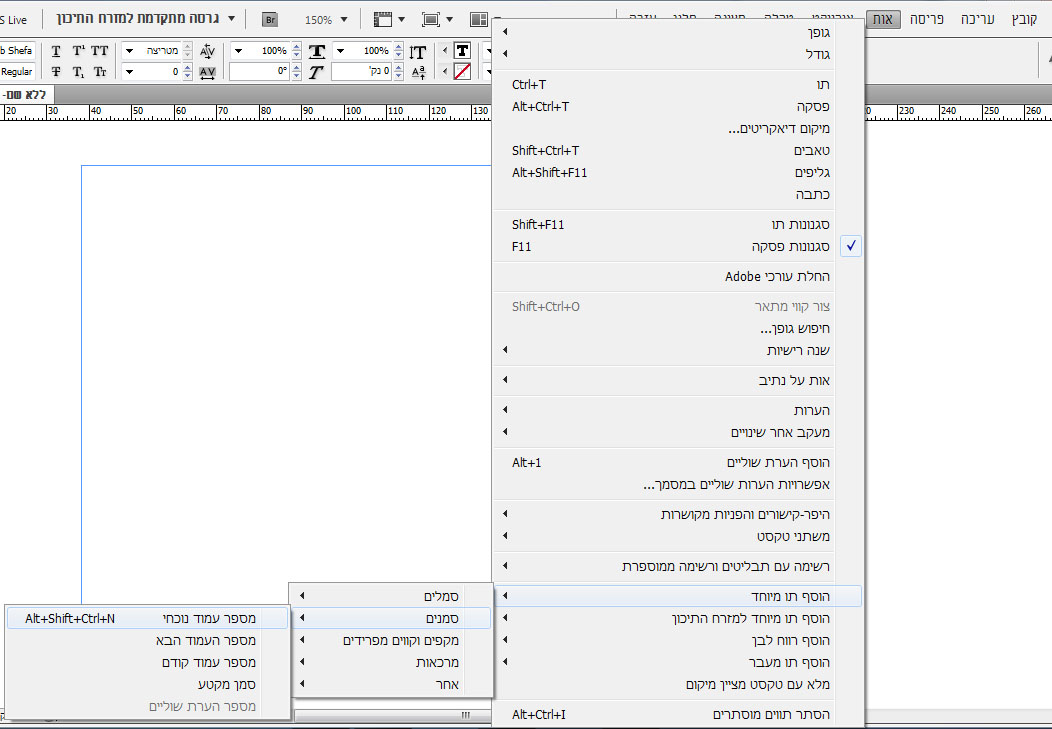Image resolution: width=1052 pixels, height=729 pixels.
Task: Click the superscript T icon
Action: pyautogui.click(x=78, y=51)
